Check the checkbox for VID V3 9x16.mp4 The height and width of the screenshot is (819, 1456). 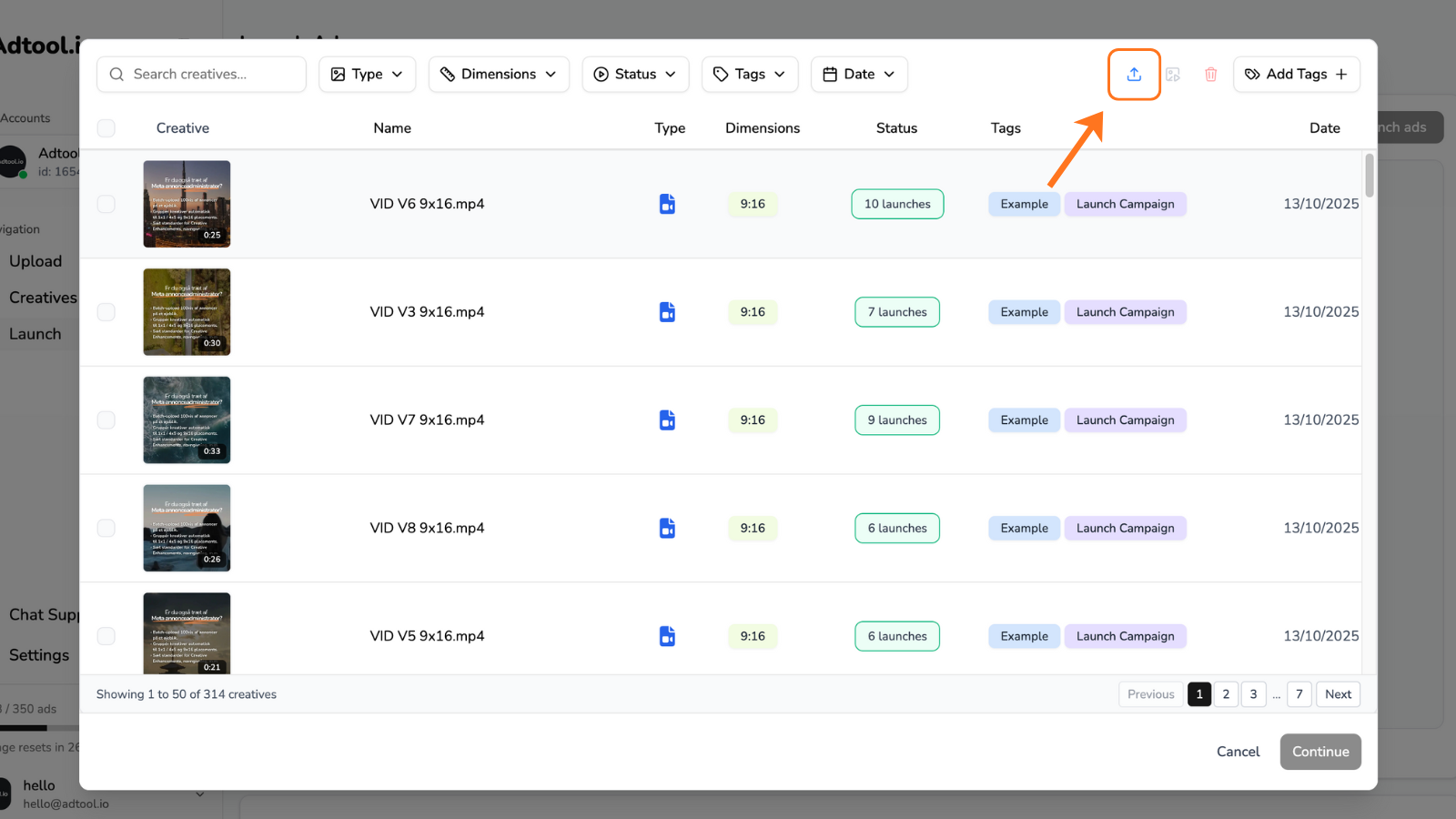(x=106, y=312)
